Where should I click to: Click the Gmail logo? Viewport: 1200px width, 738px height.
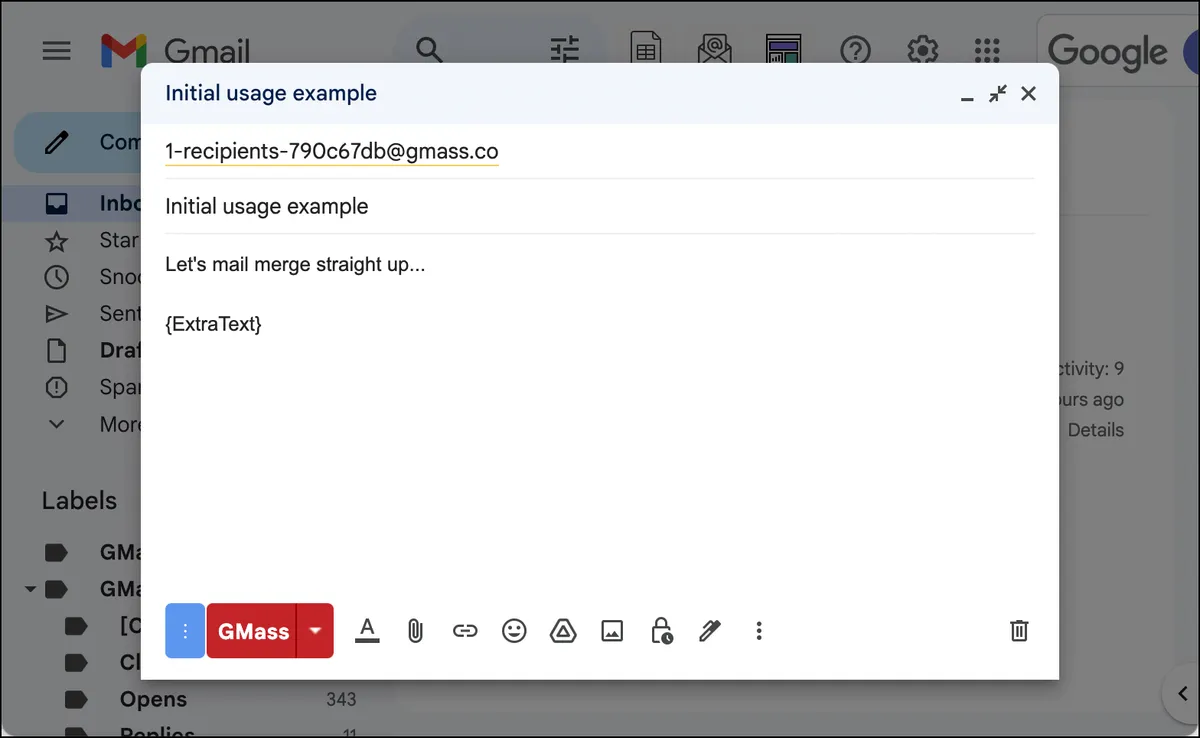[x=175, y=50]
